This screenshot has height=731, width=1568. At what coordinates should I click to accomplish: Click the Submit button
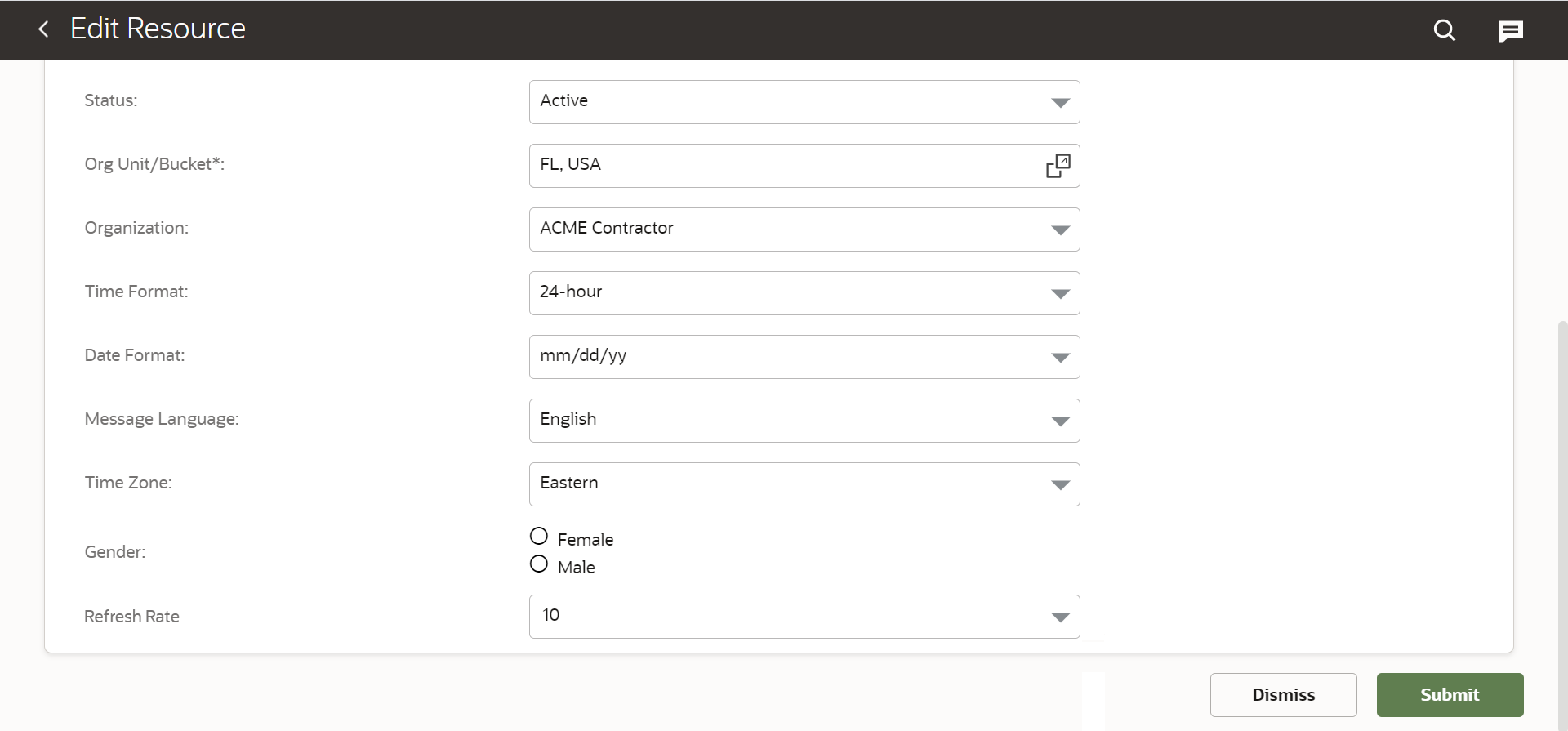[1450, 695]
